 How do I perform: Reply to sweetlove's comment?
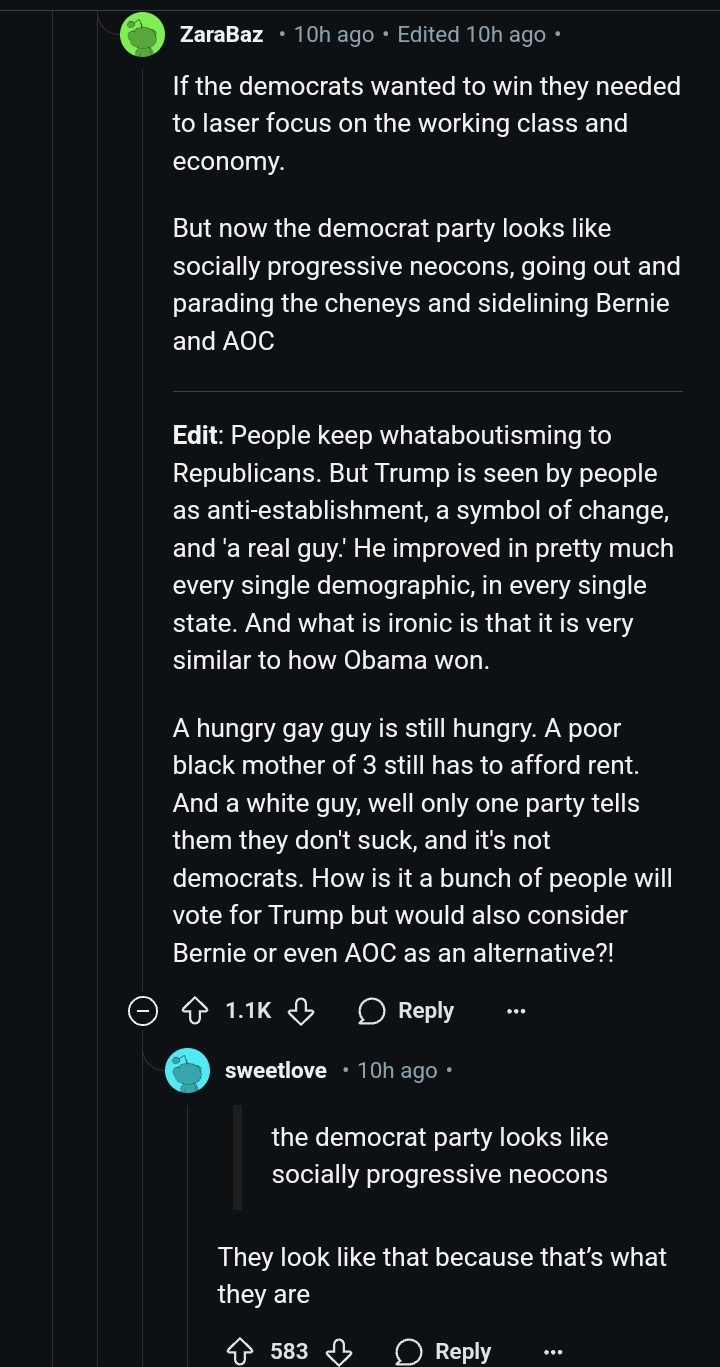444,1351
